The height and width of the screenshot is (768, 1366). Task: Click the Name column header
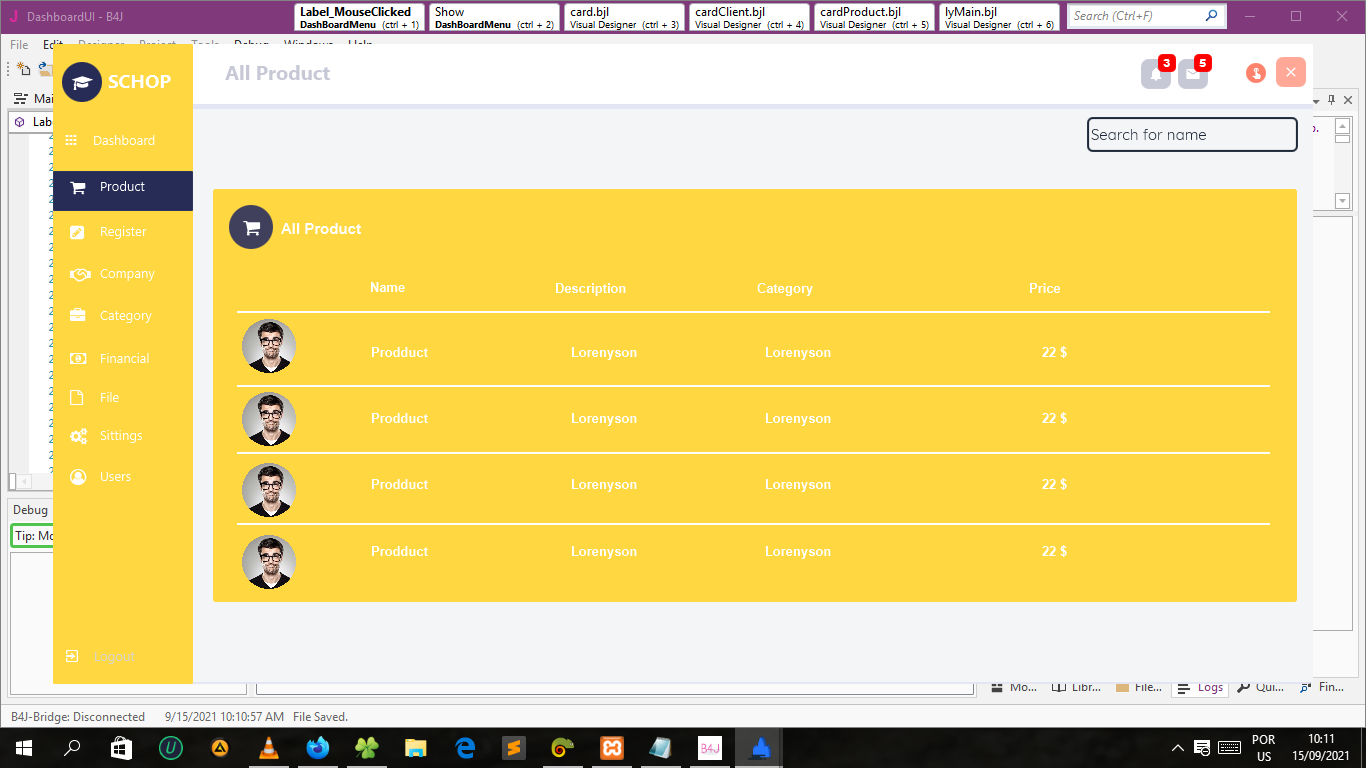(x=388, y=288)
